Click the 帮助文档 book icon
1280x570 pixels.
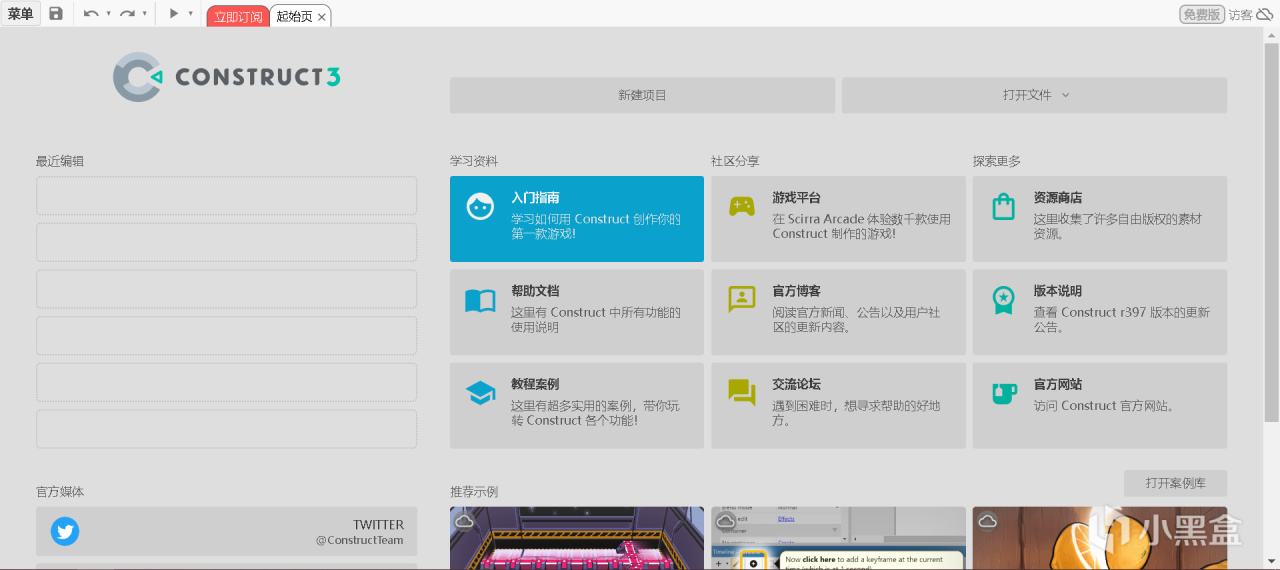480,300
